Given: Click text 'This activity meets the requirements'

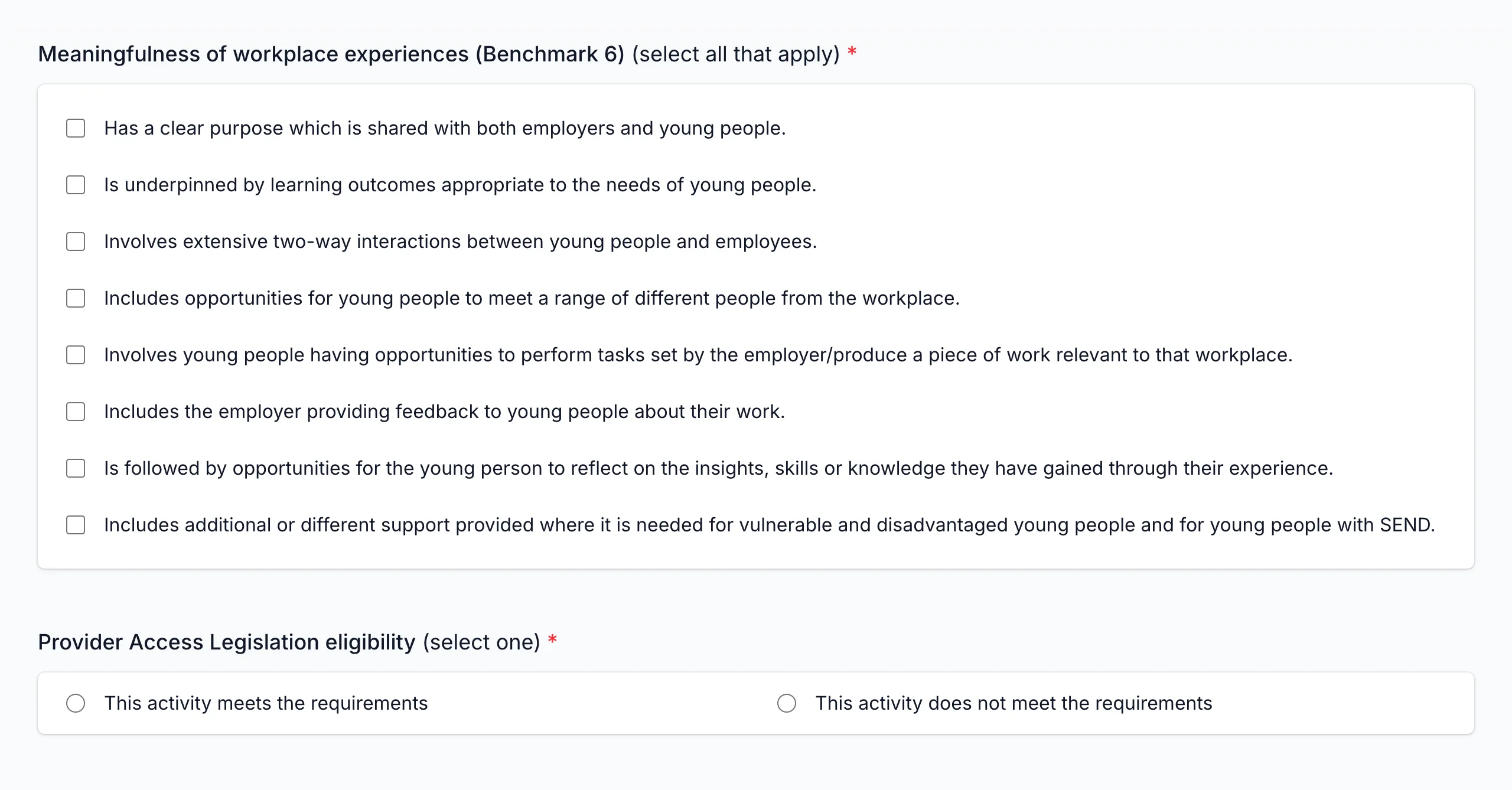Looking at the screenshot, I should pyautogui.click(x=266, y=703).
